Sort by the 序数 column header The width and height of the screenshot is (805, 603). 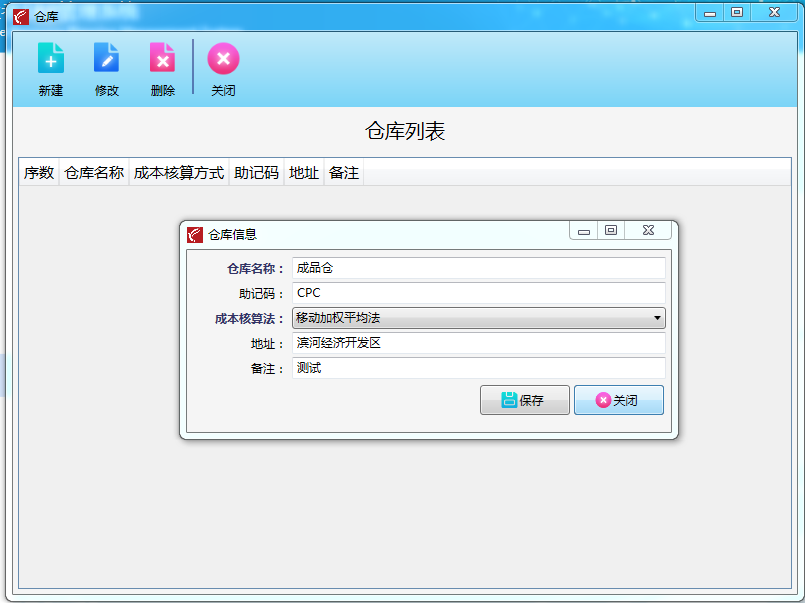coord(39,172)
